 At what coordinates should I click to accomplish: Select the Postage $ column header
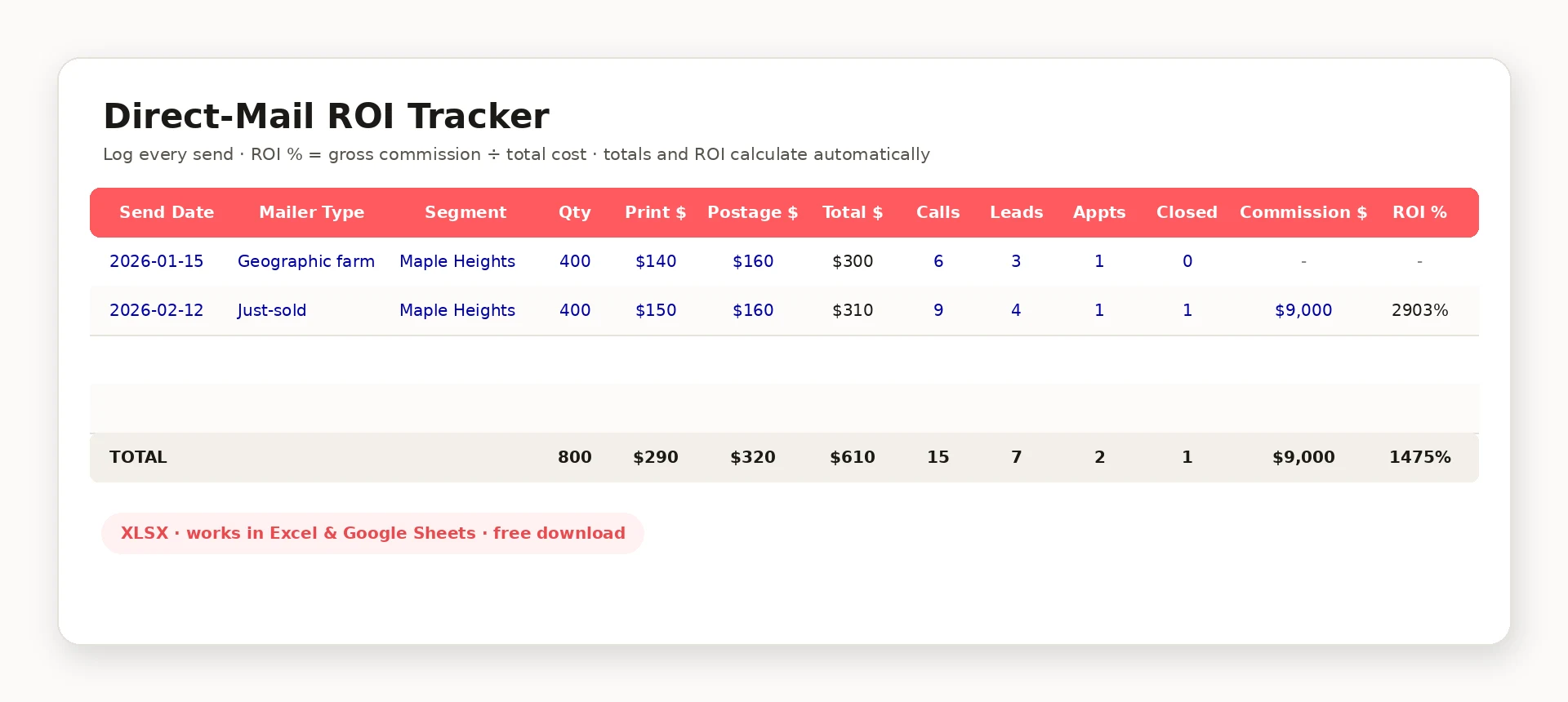click(753, 212)
